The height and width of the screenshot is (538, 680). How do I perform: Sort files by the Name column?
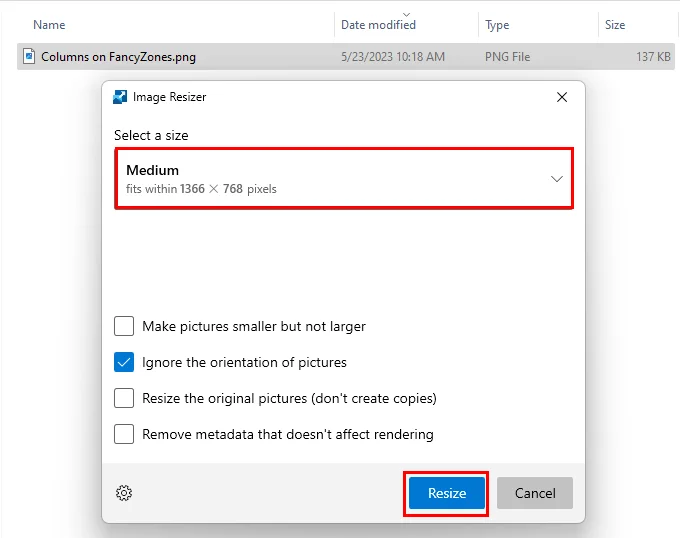coord(49,25)
